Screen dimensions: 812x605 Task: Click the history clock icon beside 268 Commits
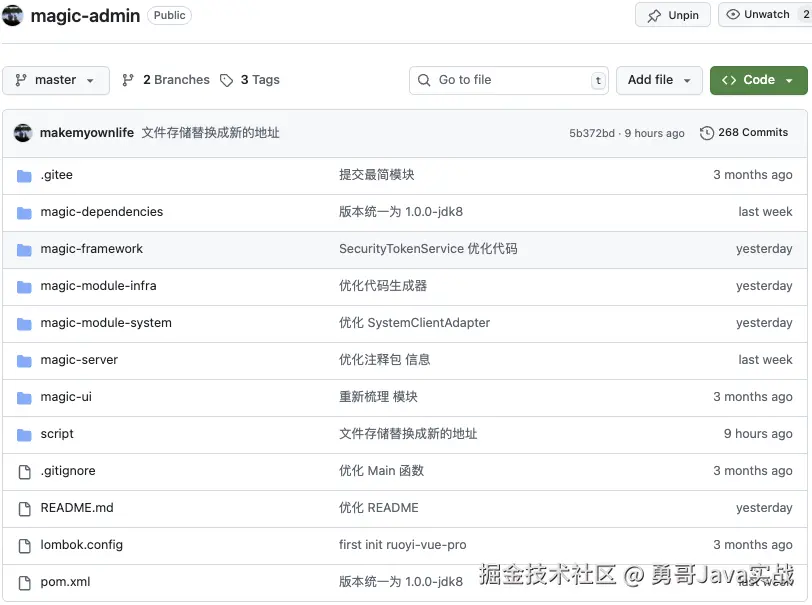(706, 133)
